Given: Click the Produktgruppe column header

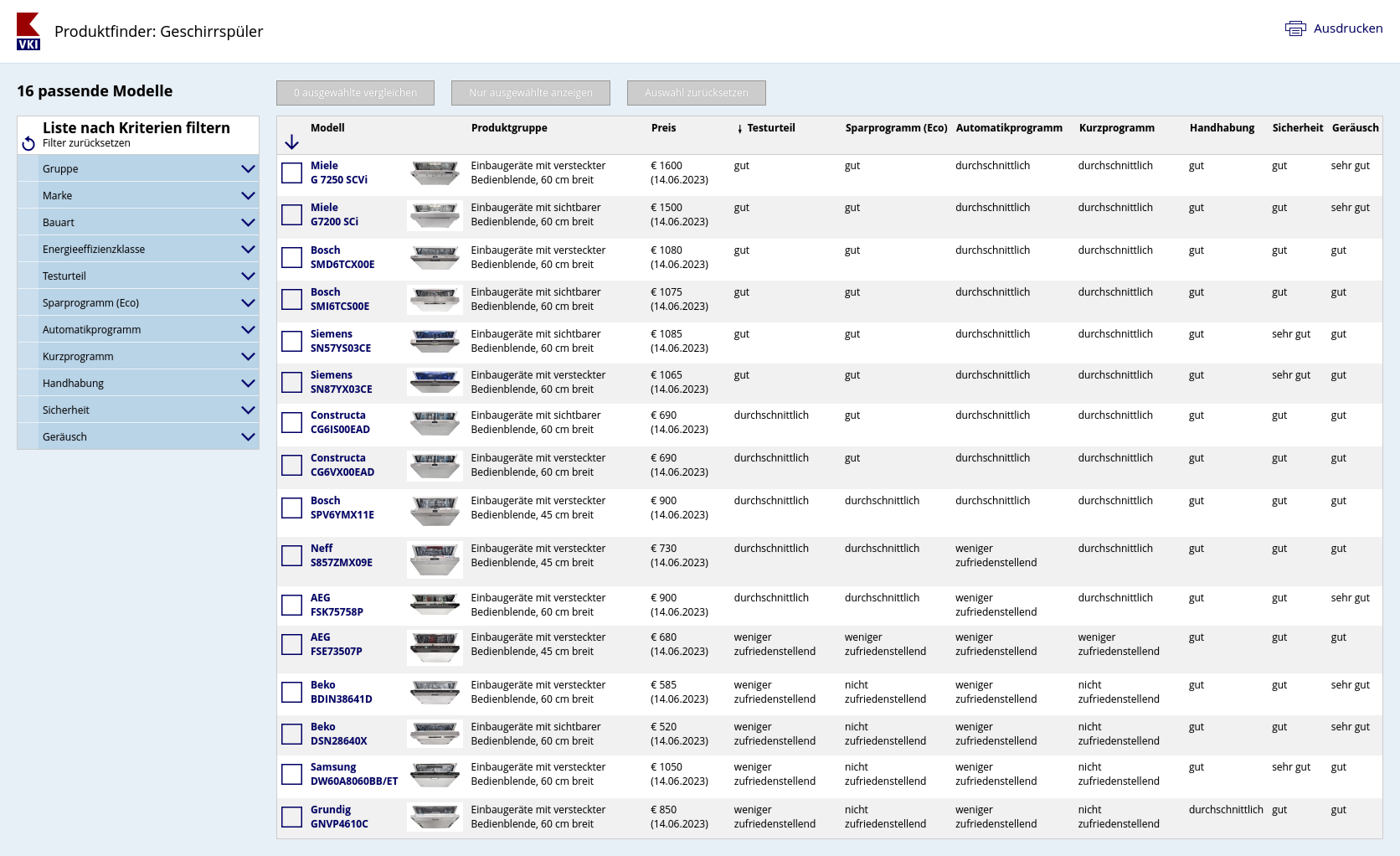Looking at the screenshot, I should 509,128.
